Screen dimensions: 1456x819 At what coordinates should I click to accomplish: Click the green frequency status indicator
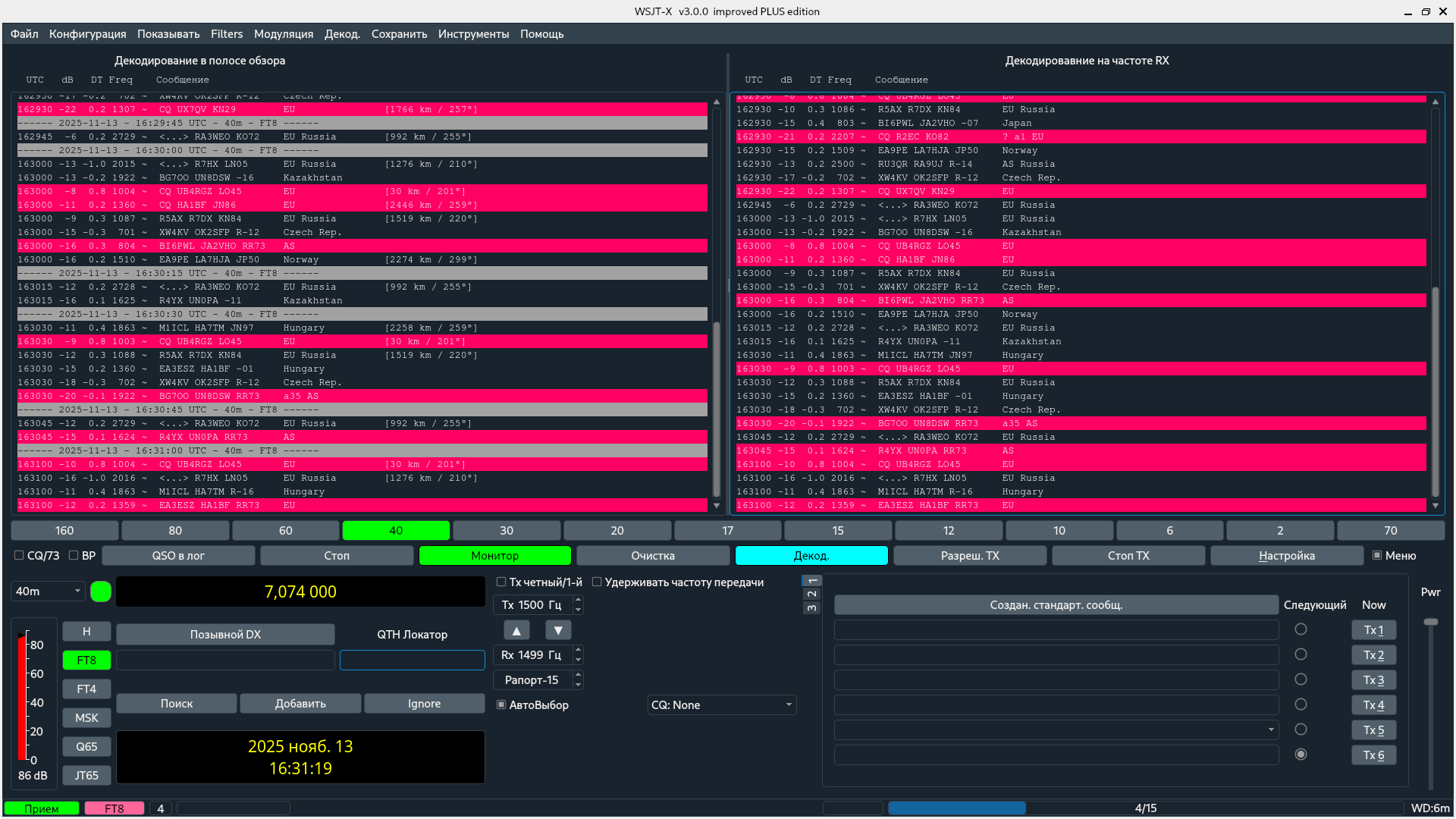pyautogui.click(x=101, y=591)
